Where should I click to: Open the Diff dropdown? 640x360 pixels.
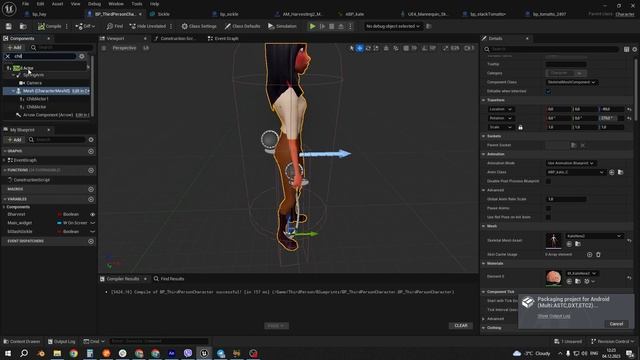tap(85, 26)
